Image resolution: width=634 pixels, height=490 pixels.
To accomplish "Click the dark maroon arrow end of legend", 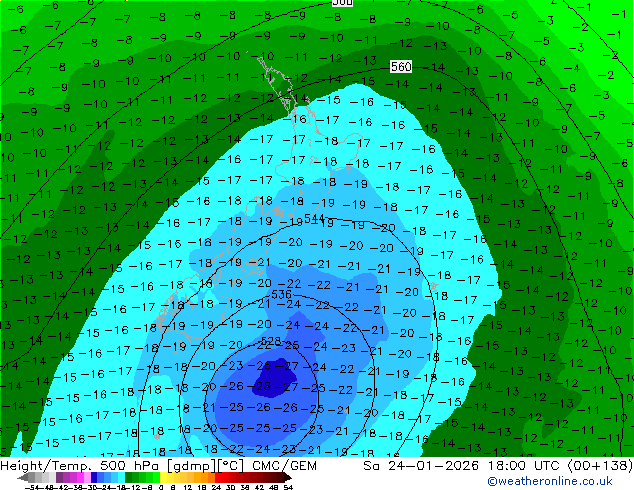I will click(x=287, y=477).
